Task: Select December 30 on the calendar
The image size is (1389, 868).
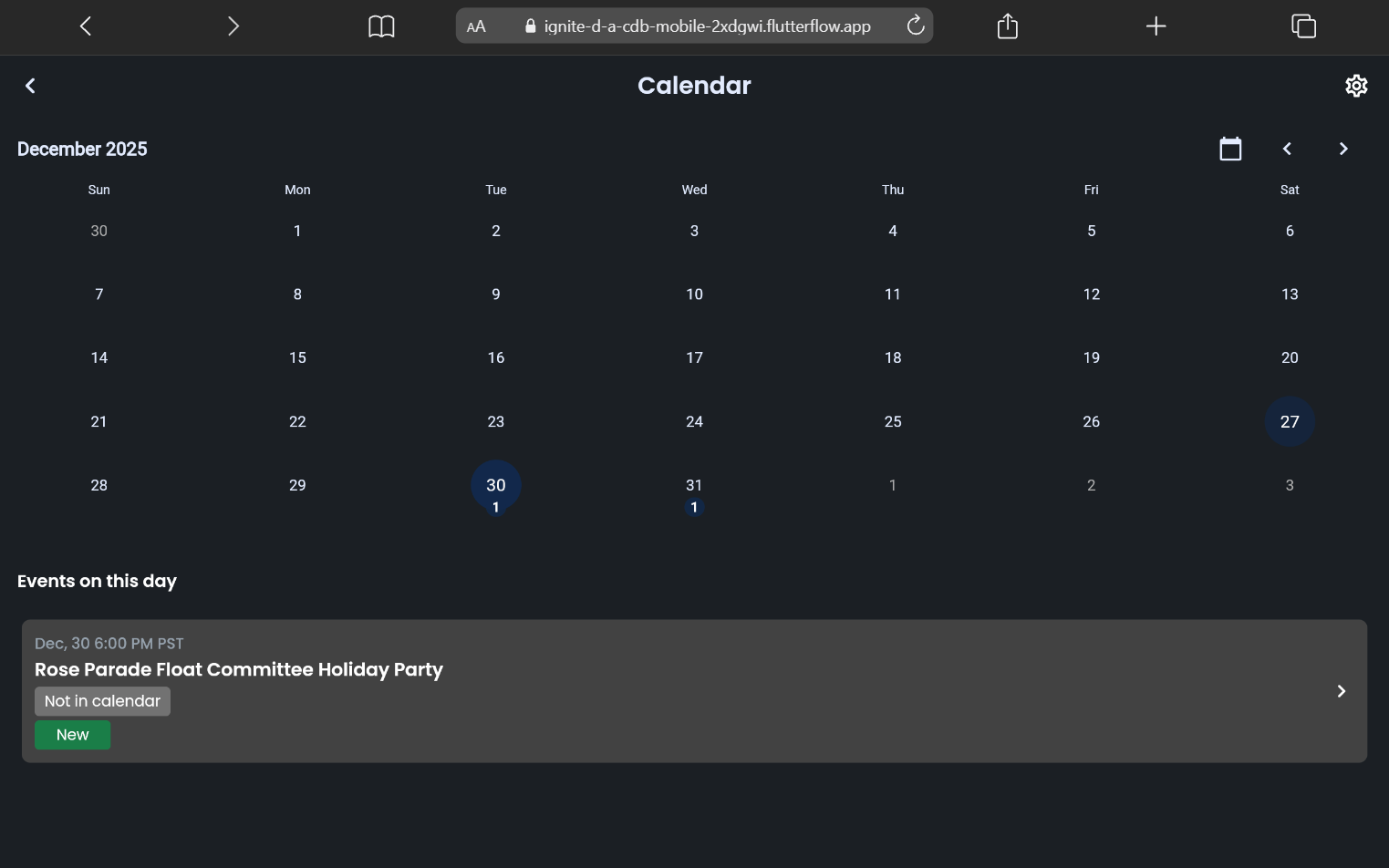Action: [x=496, y=486]
